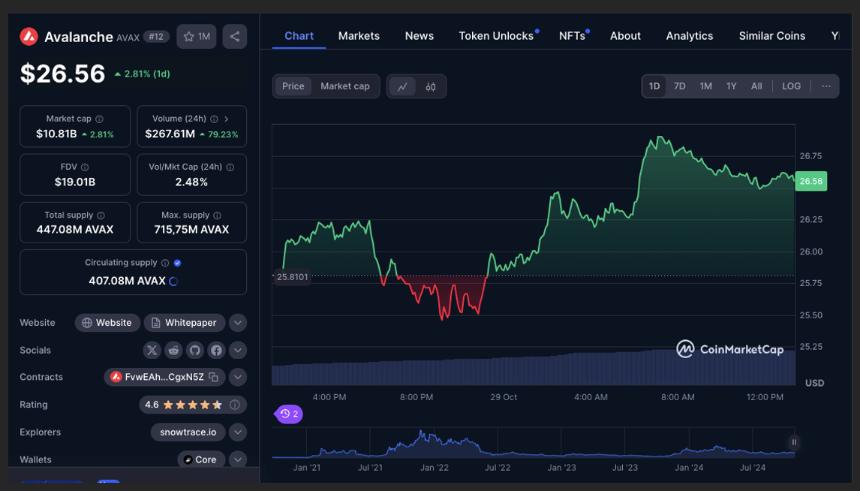Set chart range to 1D

click(654, 86)
